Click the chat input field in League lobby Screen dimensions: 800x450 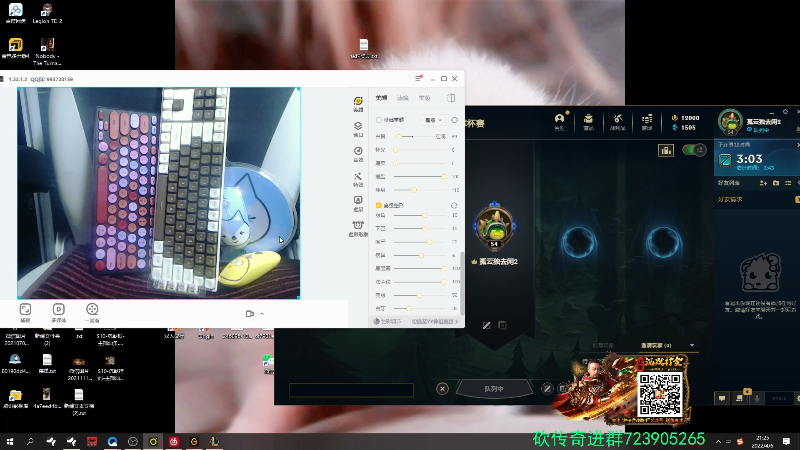point(351,390)
